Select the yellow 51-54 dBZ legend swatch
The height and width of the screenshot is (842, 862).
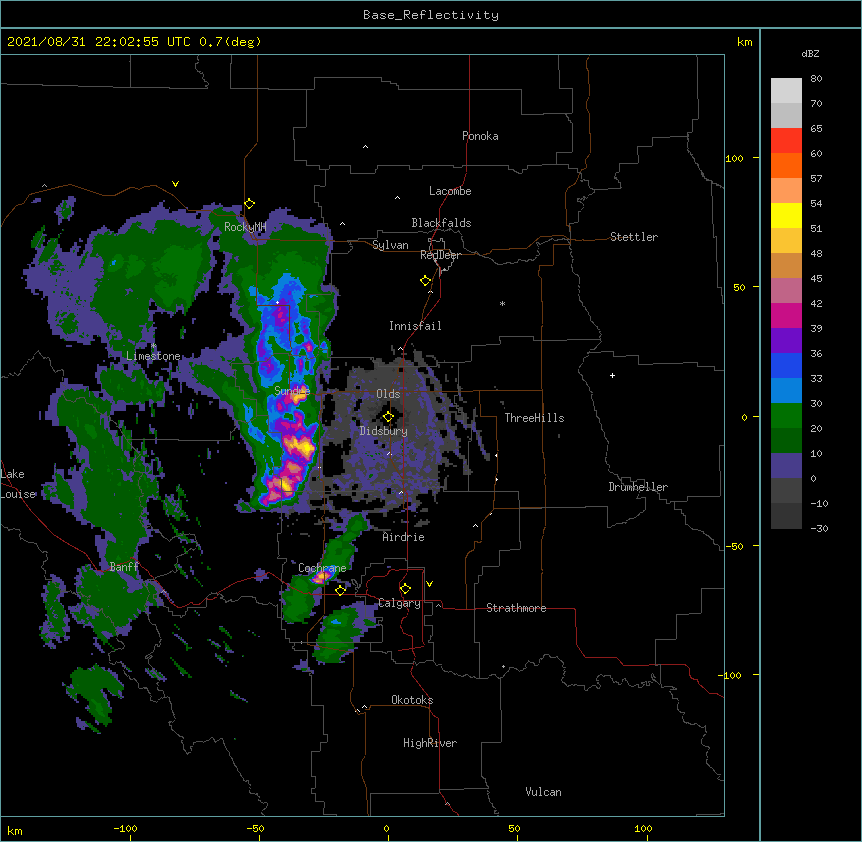click(786, 215)
